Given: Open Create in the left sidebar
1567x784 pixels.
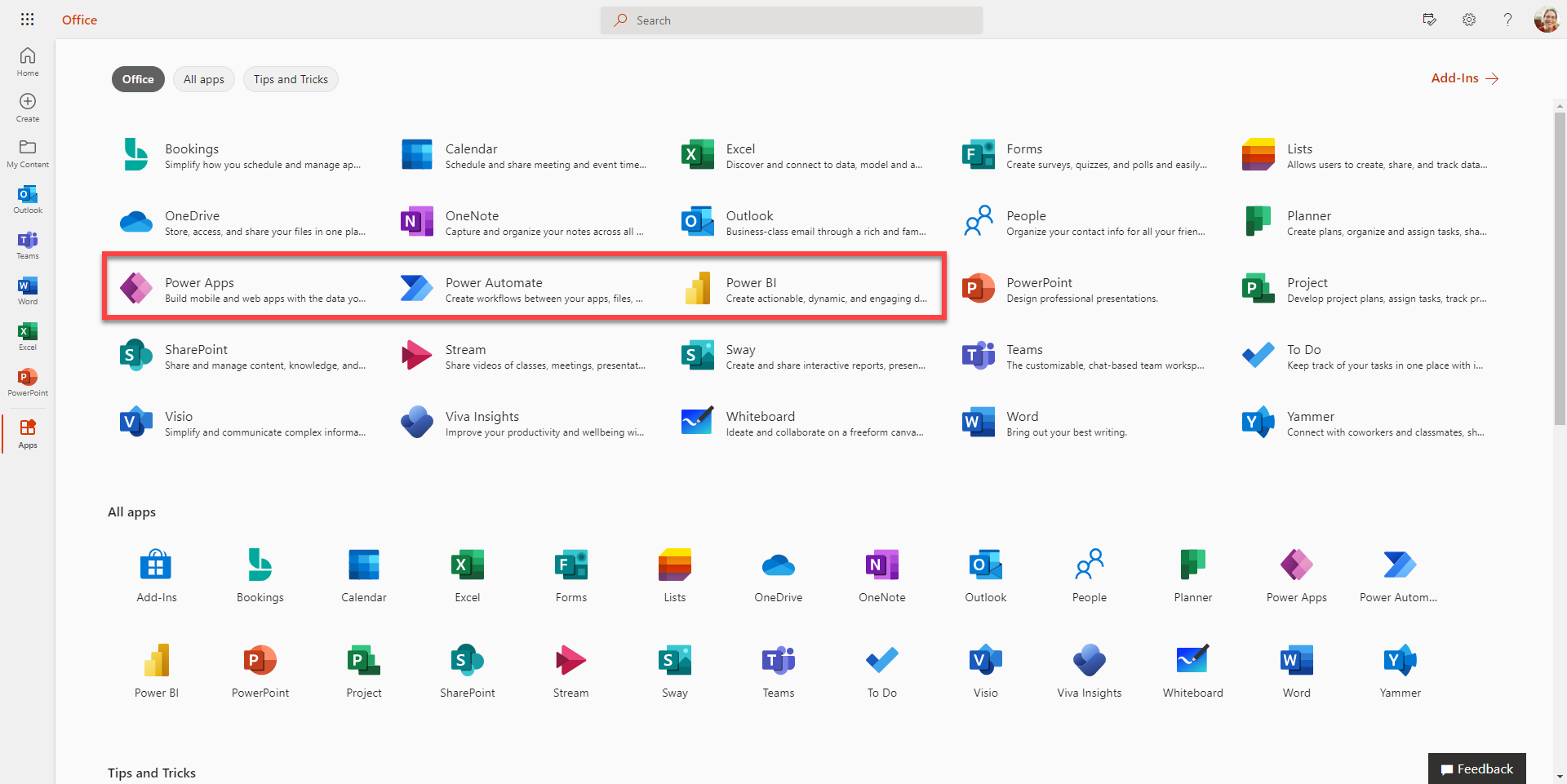Looking at the screenshot, I should [28, 108].
